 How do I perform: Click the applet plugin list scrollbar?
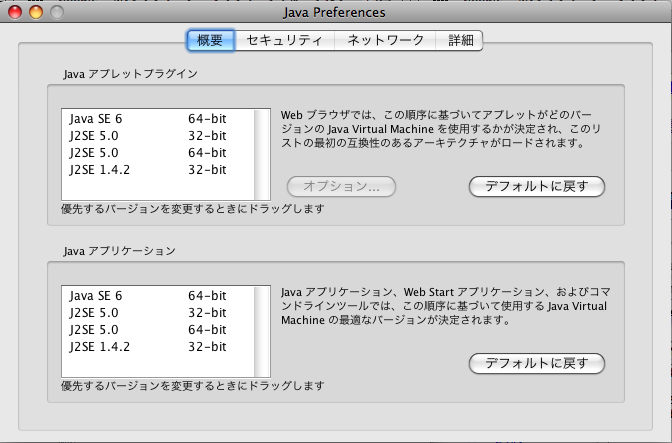[262, 155]
